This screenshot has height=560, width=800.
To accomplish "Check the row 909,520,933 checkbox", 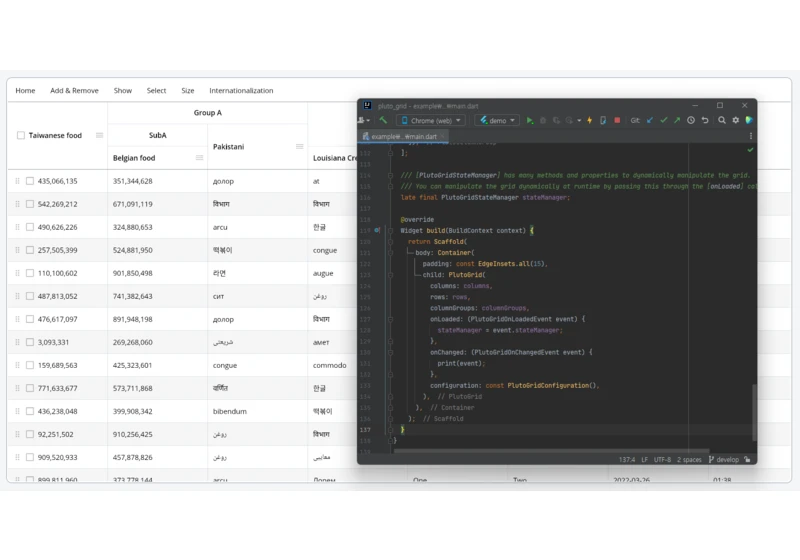I will point(30,457).
